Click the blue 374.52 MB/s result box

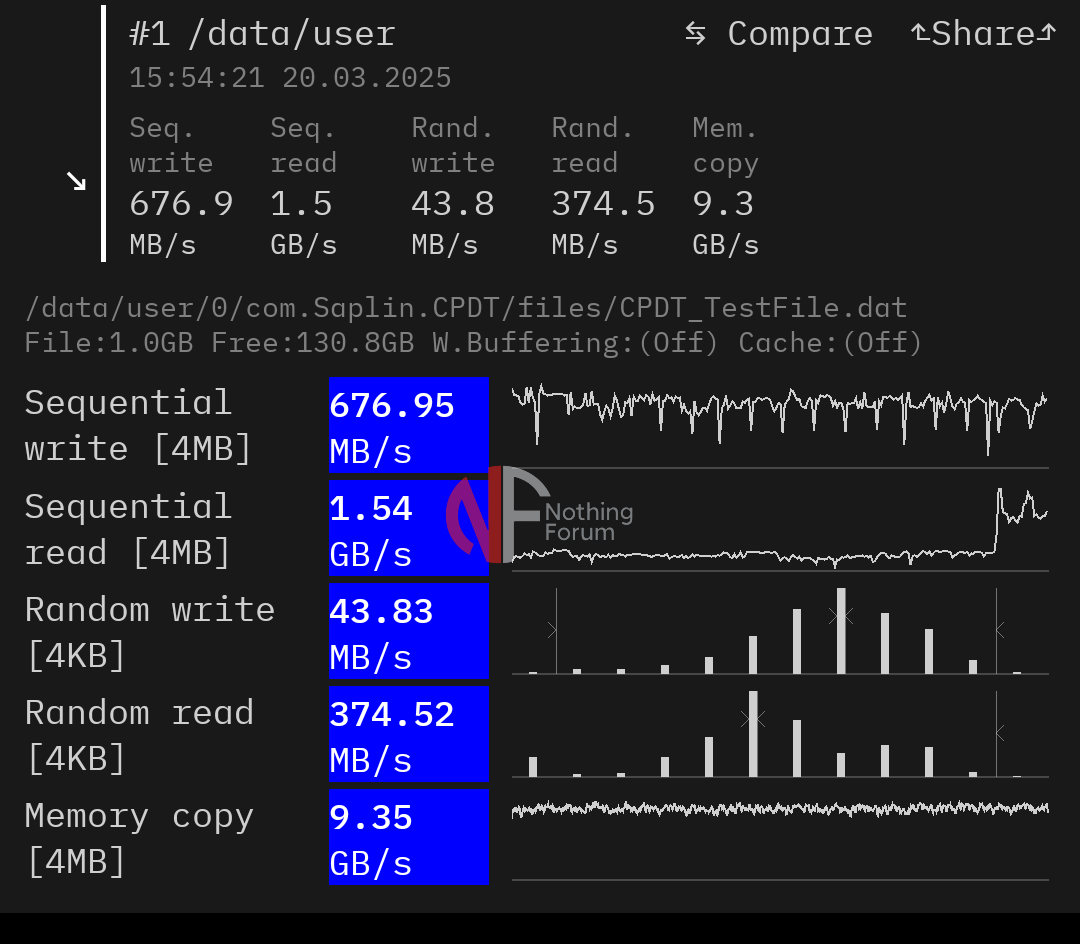pos(409,734)
